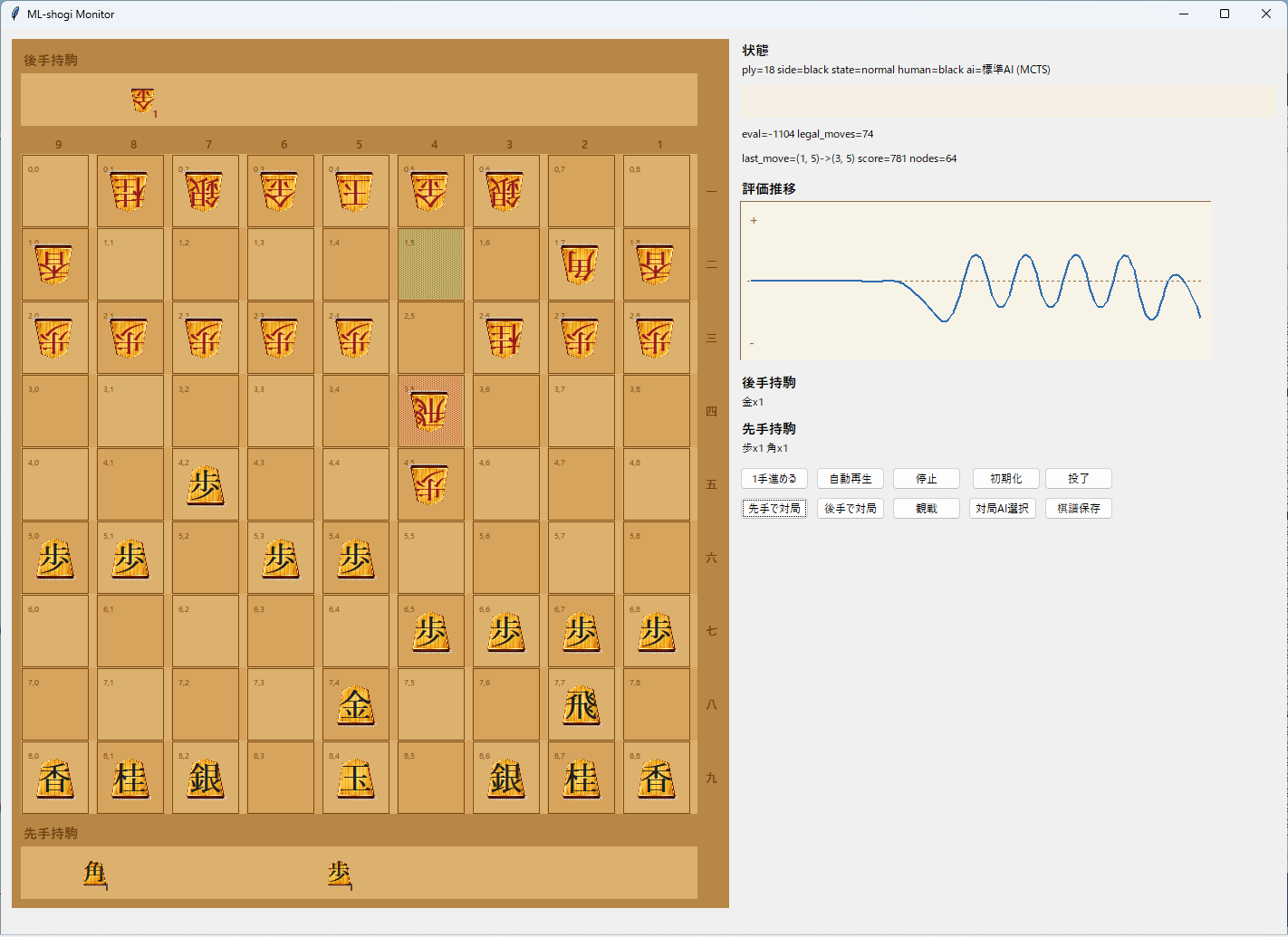The height and width of the screenshot is (937, 1288).
Task: Click the promoted piece on the highlighted 4四 square
Action: click(x=431, y=410)
